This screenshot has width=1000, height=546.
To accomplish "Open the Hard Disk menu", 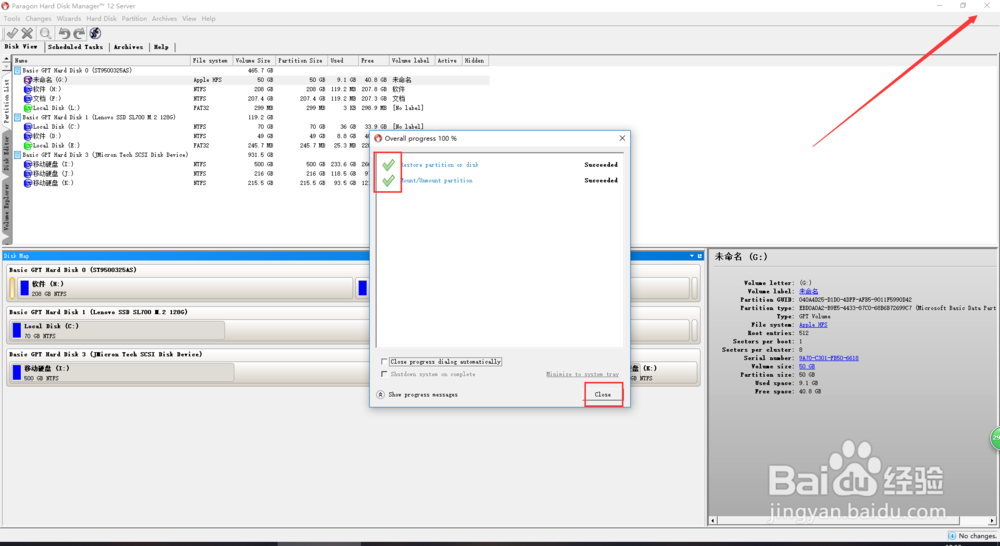I will point(101,18).
